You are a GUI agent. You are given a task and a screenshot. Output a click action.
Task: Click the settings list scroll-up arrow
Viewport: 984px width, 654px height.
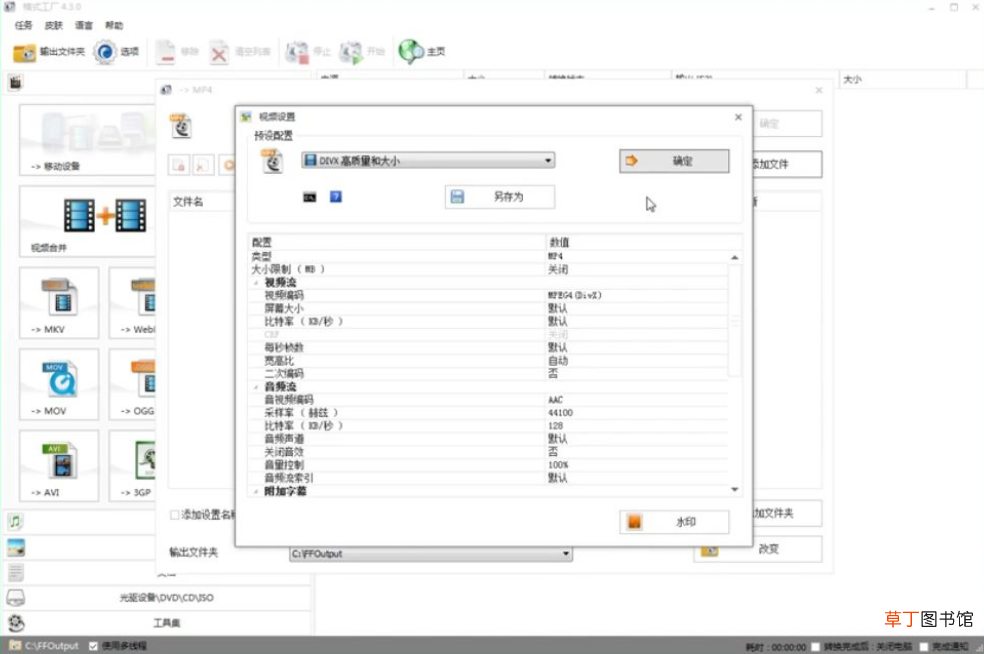click(x=734, y=257)
